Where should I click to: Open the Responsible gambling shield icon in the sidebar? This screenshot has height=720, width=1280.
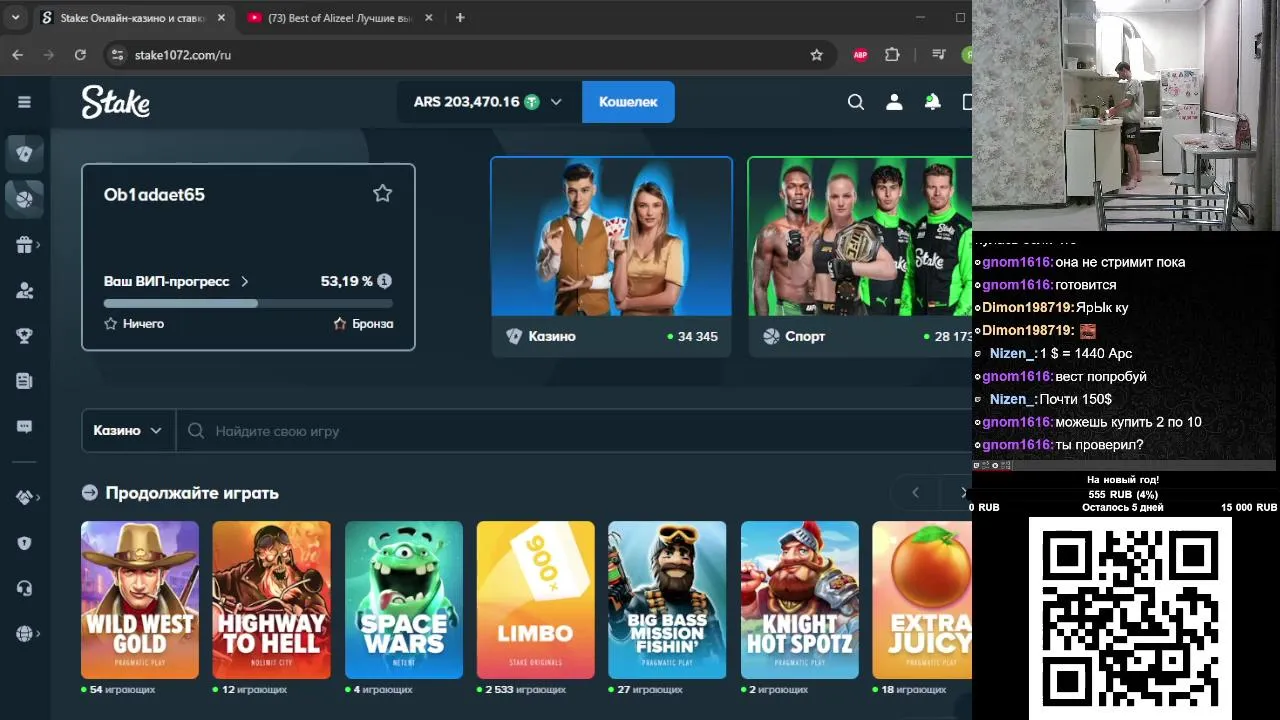coord(25,543)
